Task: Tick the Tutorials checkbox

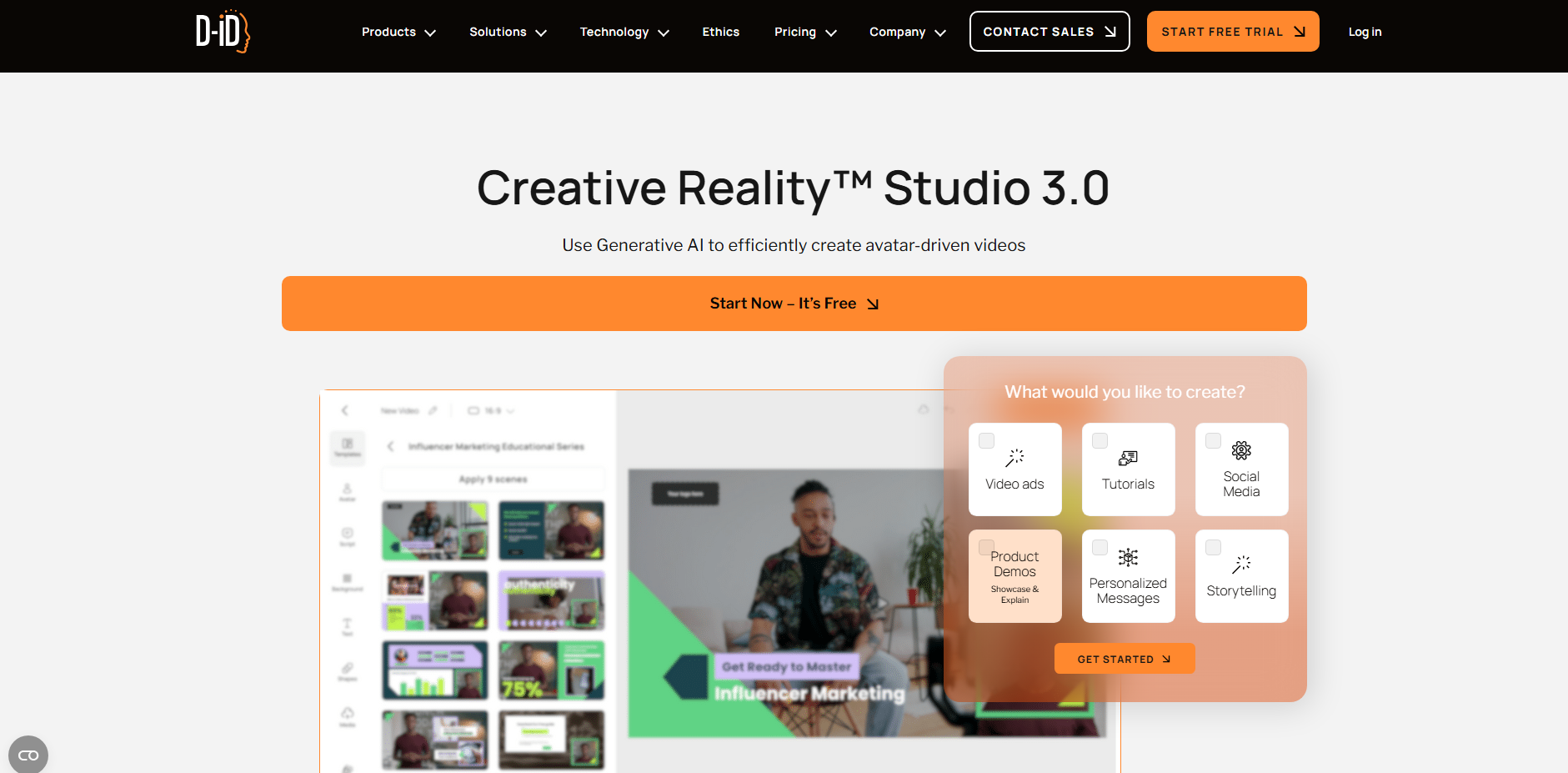Action: click(1100, 440)
